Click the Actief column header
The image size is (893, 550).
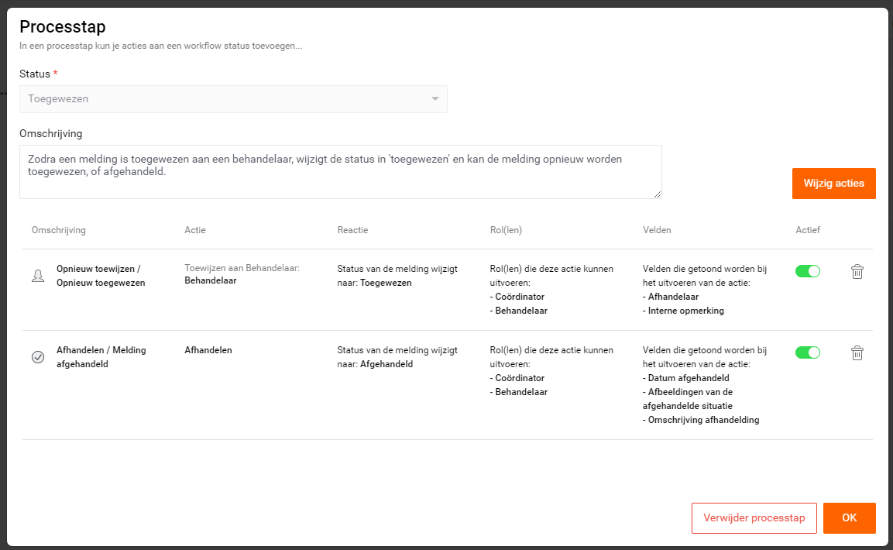coord(808,230)
